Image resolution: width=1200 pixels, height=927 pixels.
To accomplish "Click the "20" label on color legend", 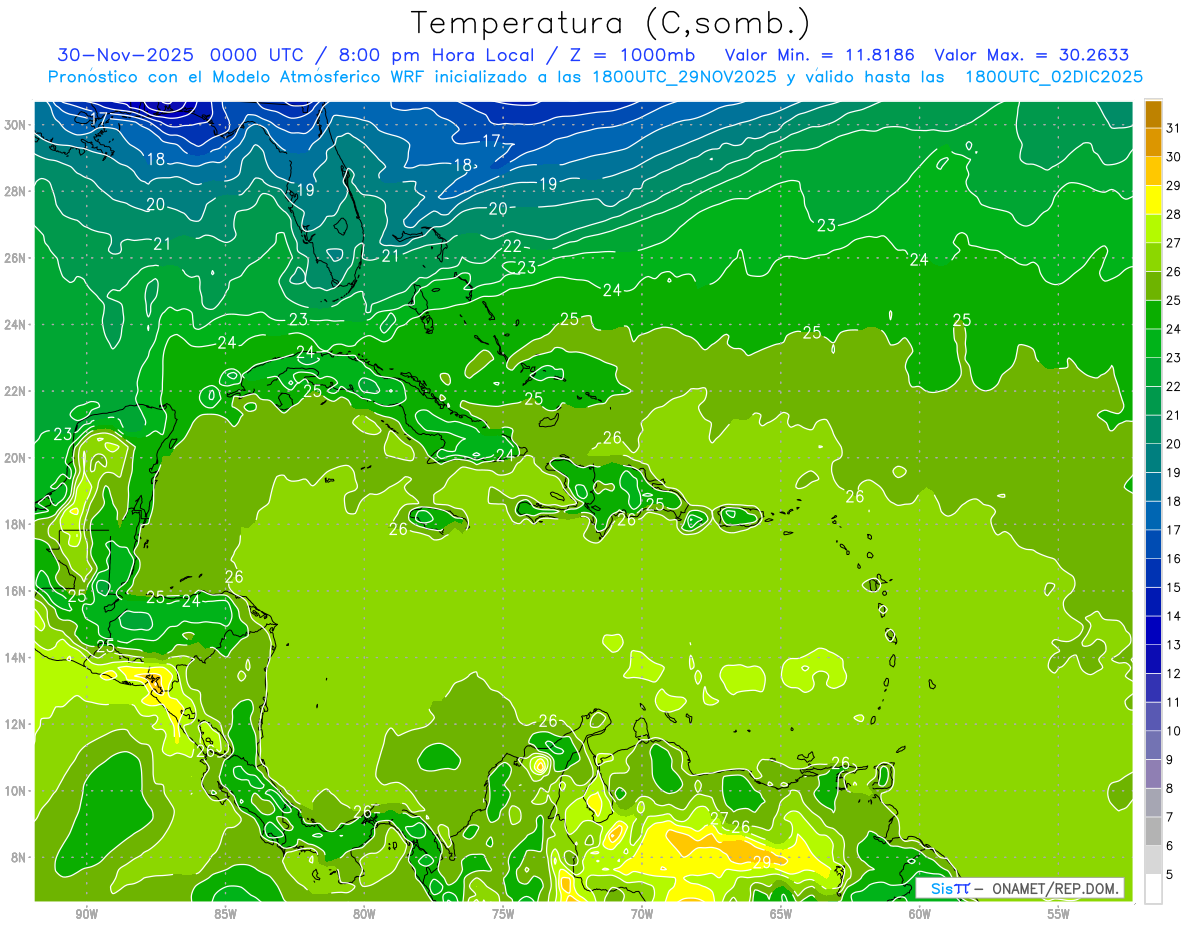I will (x=1174, y=444).
